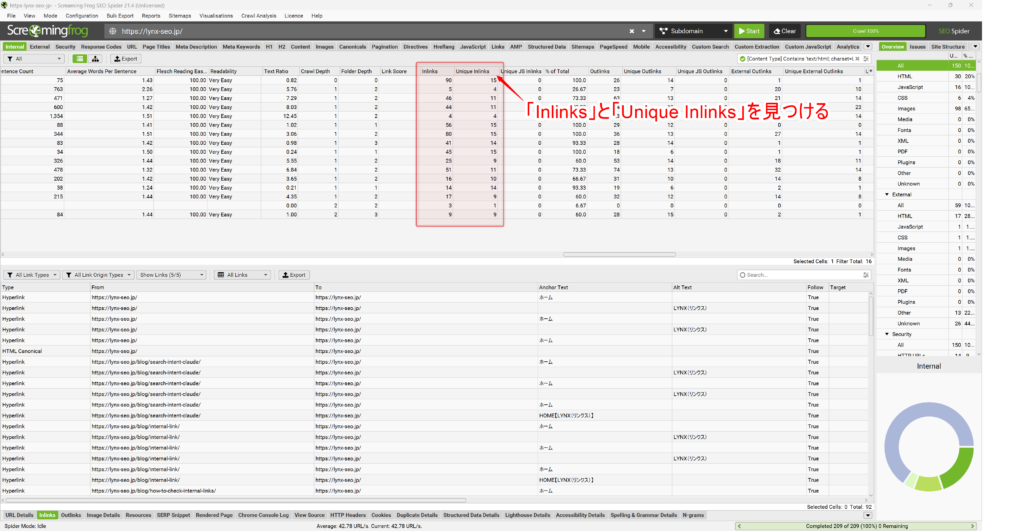Switch to the Response Codes tab
Viewport: 1024px width, 531px height.
101,46
